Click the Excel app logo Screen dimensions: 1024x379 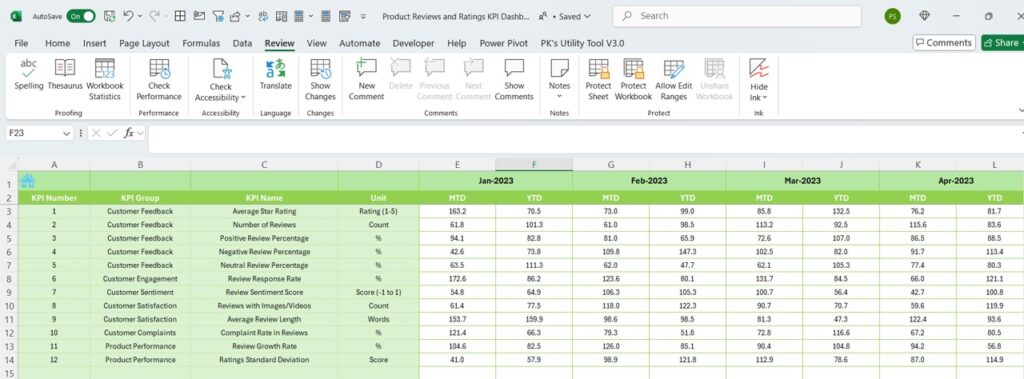click(x=16, y=16)
